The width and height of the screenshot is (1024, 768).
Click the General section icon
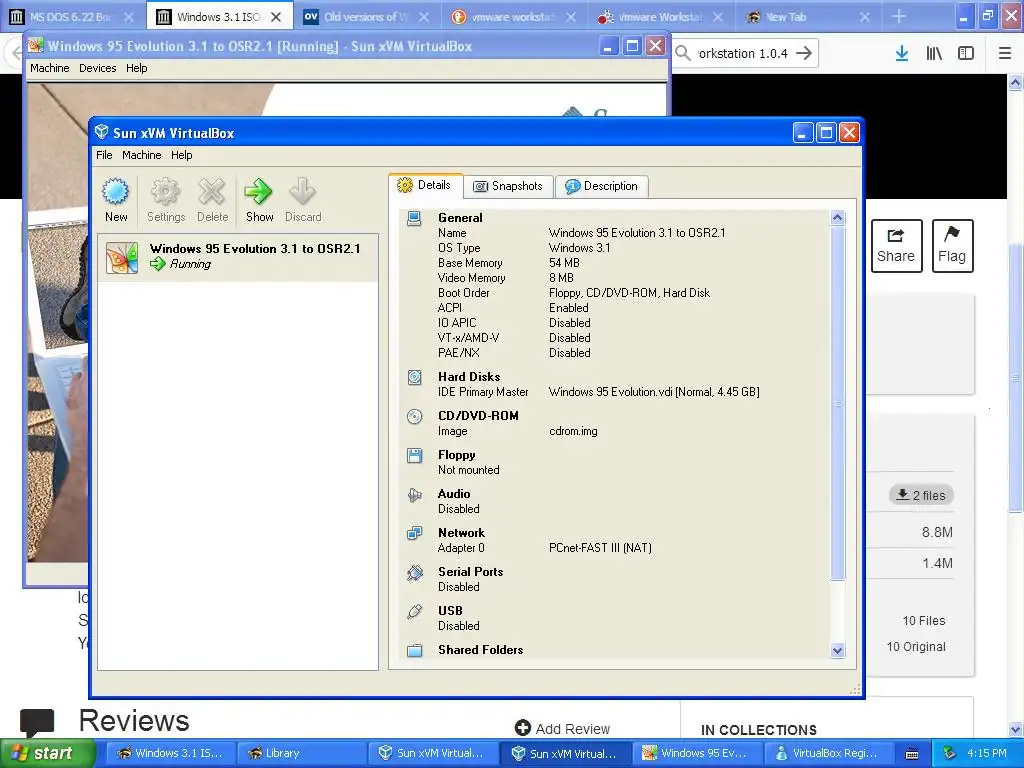(414, 218)
